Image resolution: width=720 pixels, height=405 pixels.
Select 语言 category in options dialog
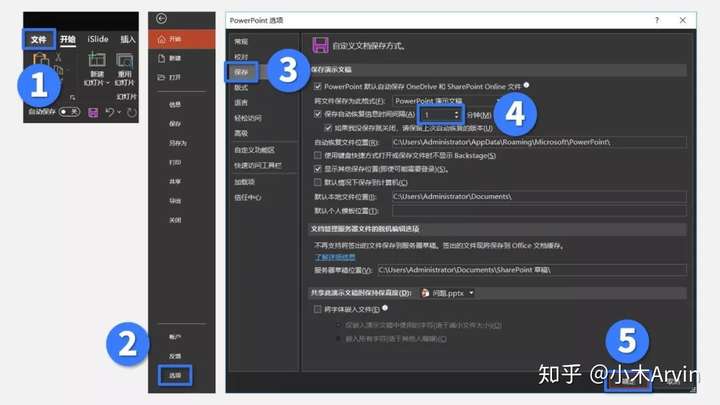(x=241, y=103)
